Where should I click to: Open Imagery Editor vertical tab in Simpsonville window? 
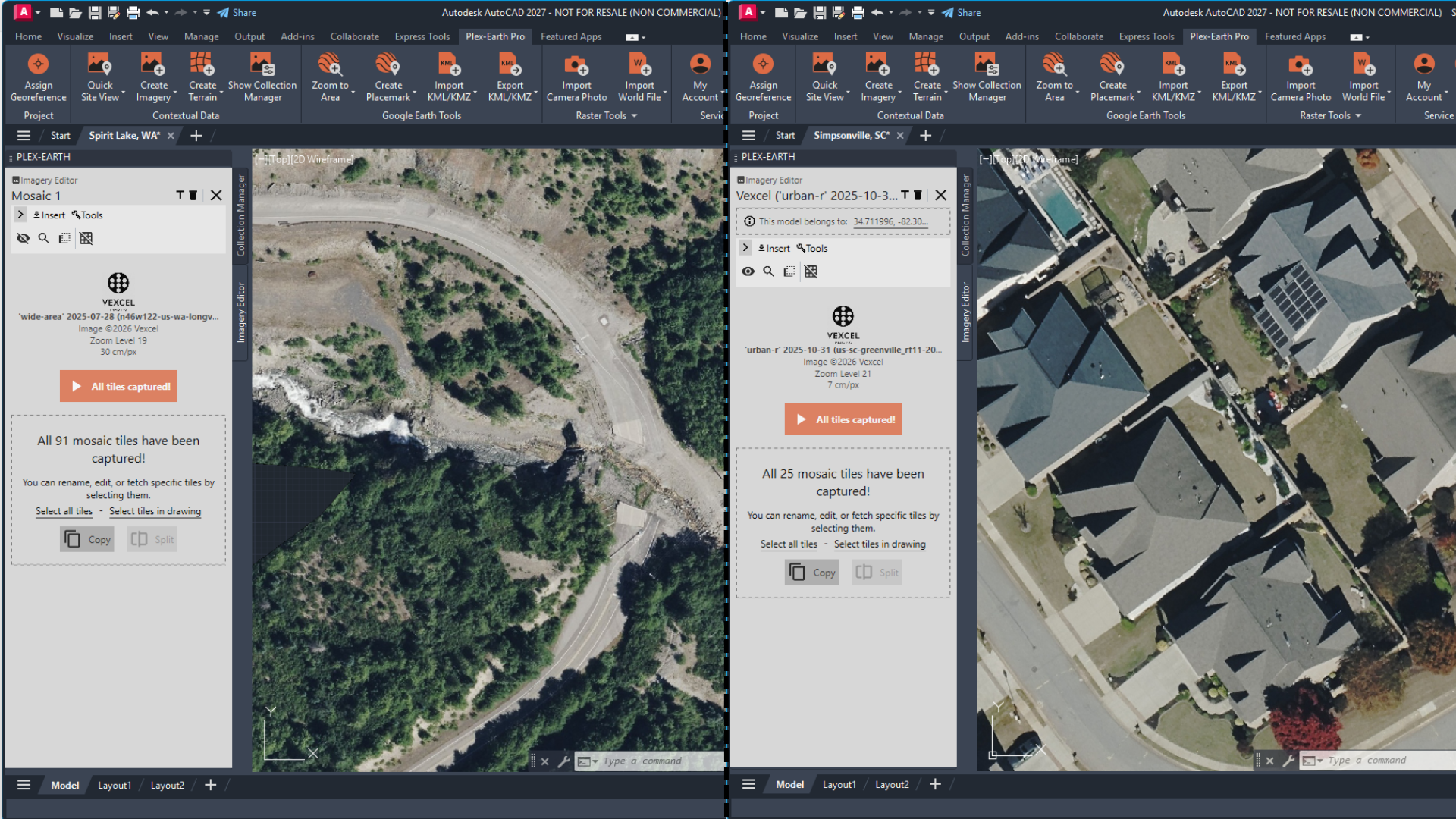click(x=965, y=312)
